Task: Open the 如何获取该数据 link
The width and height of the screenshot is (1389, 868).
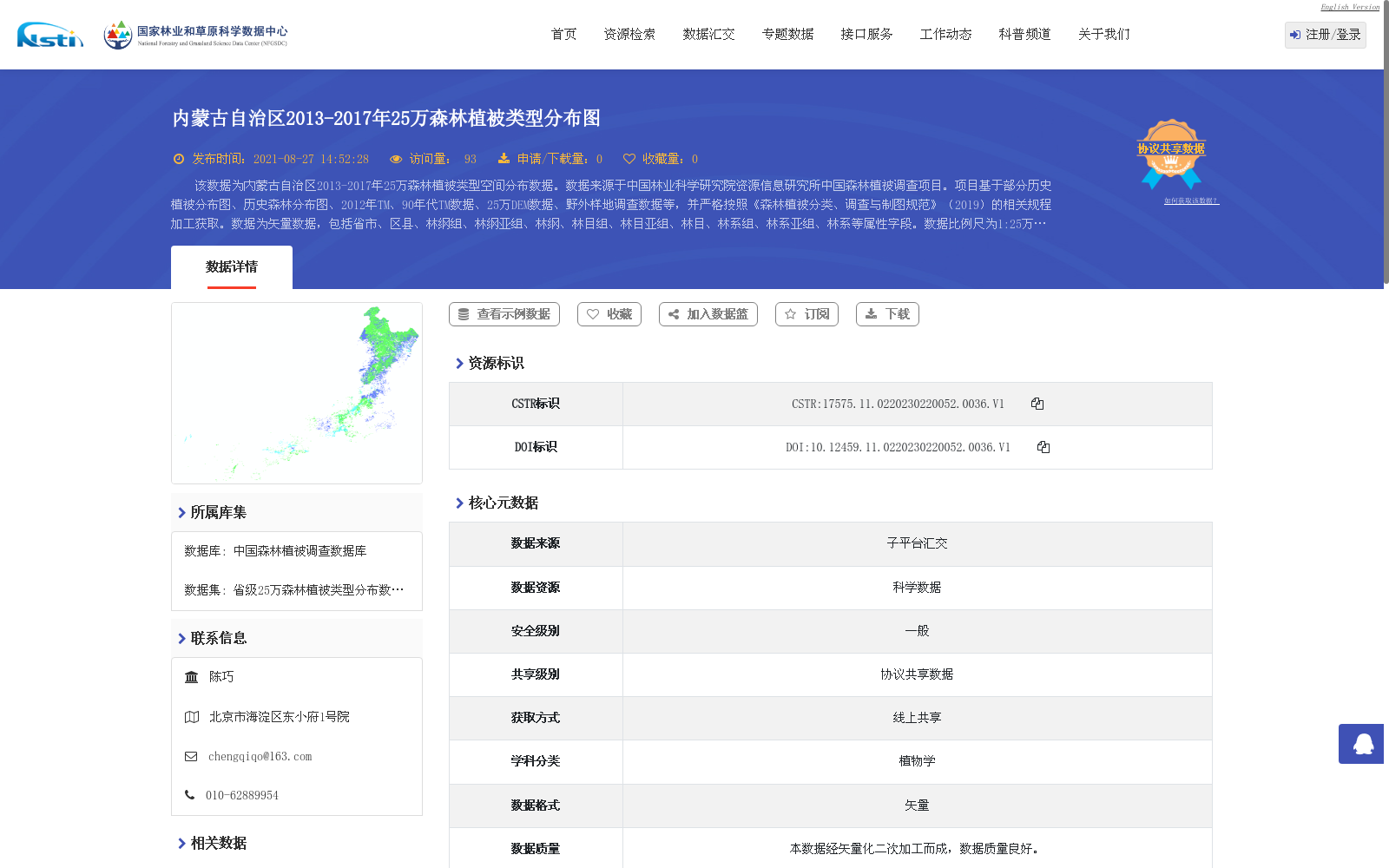Action: 1191,201
